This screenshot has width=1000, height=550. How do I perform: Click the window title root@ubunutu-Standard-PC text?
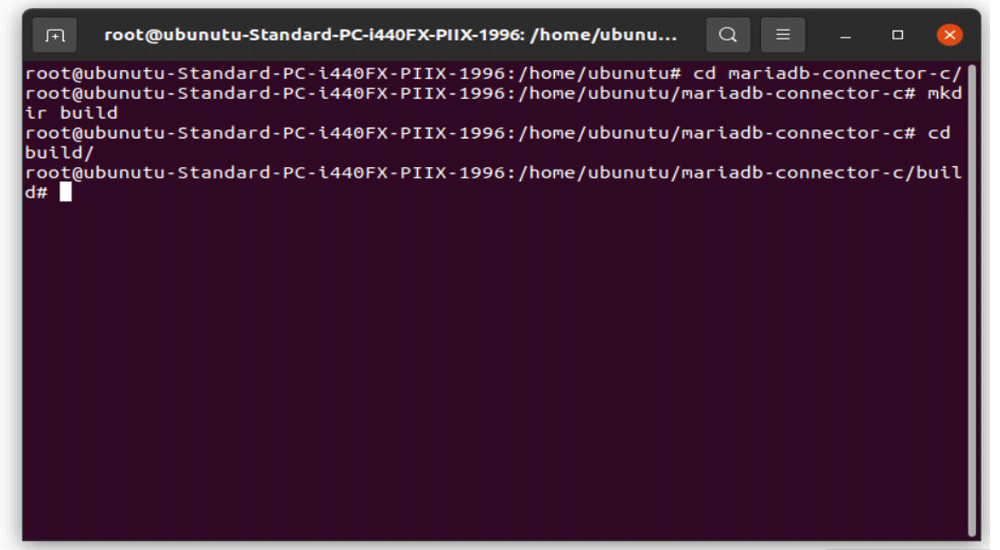pyautogui.click(x=390, y=35)
